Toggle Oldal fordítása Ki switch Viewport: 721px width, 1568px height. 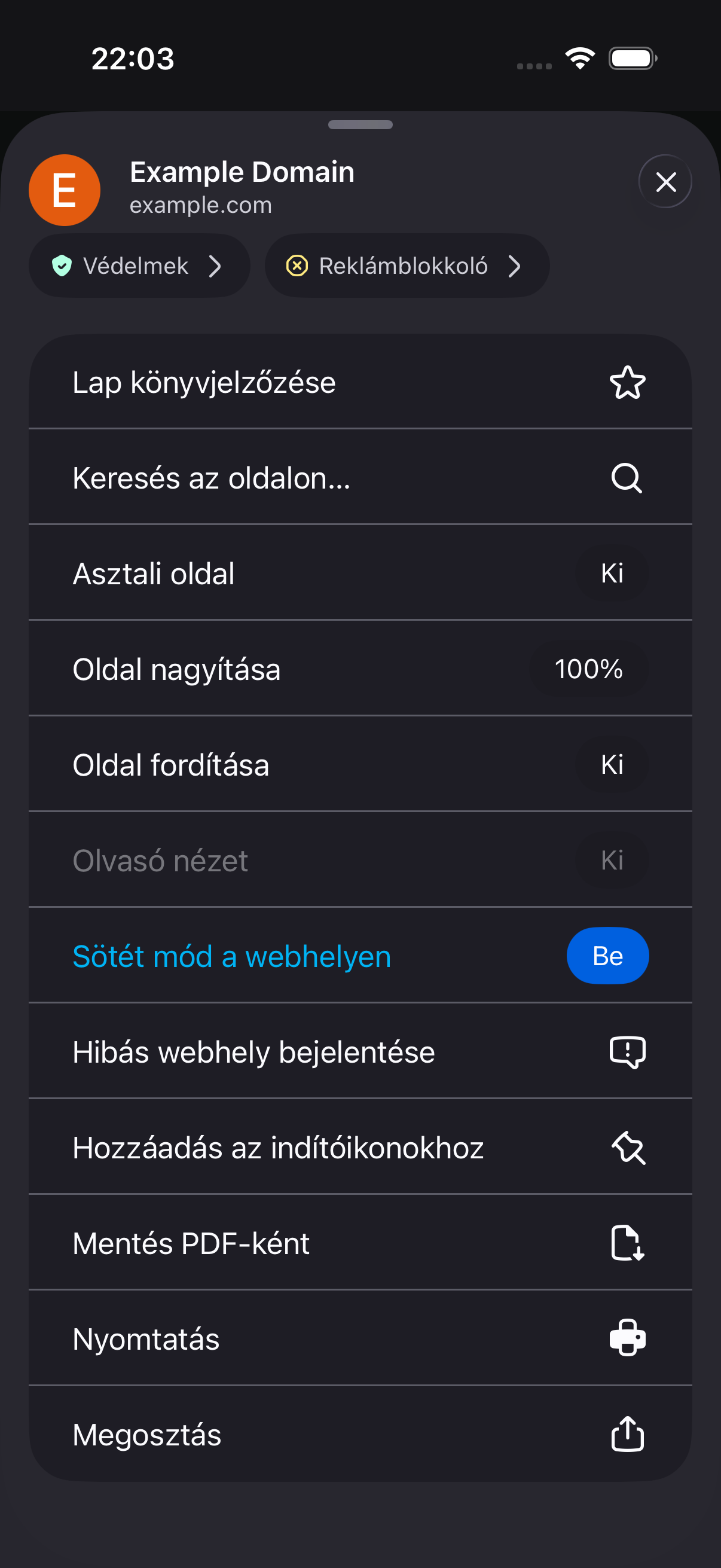click(x=612, y=764)
